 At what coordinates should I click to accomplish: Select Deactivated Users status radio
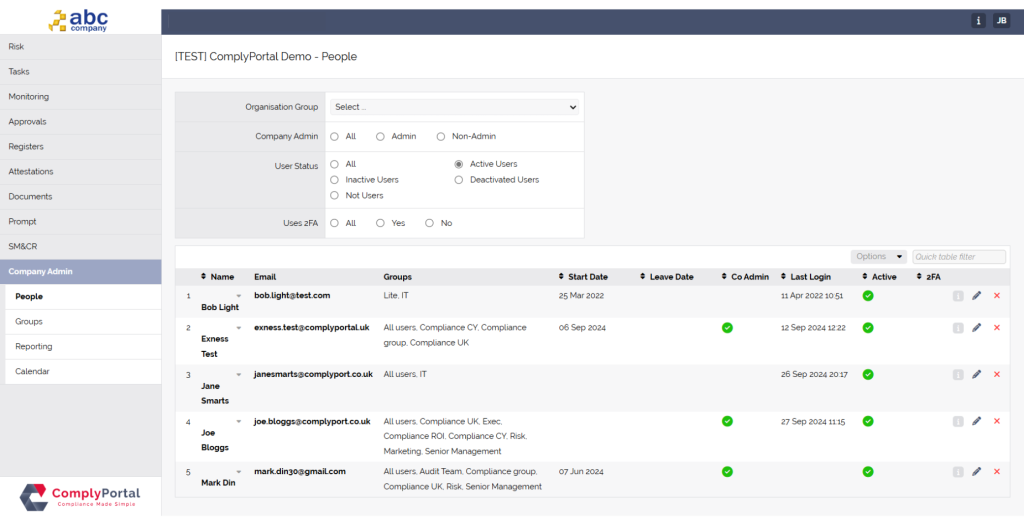tap(459, 180)
